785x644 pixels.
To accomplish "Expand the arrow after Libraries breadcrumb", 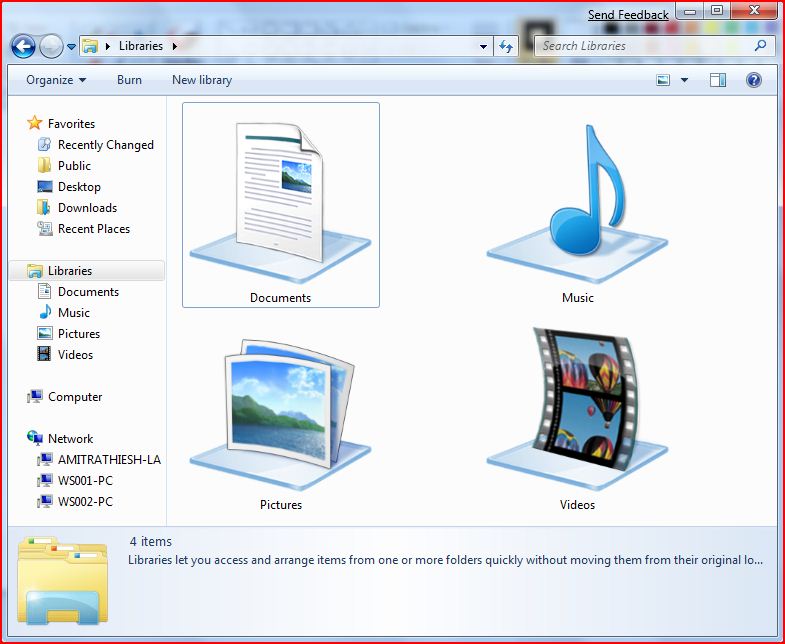I will (x=175, y=46).
